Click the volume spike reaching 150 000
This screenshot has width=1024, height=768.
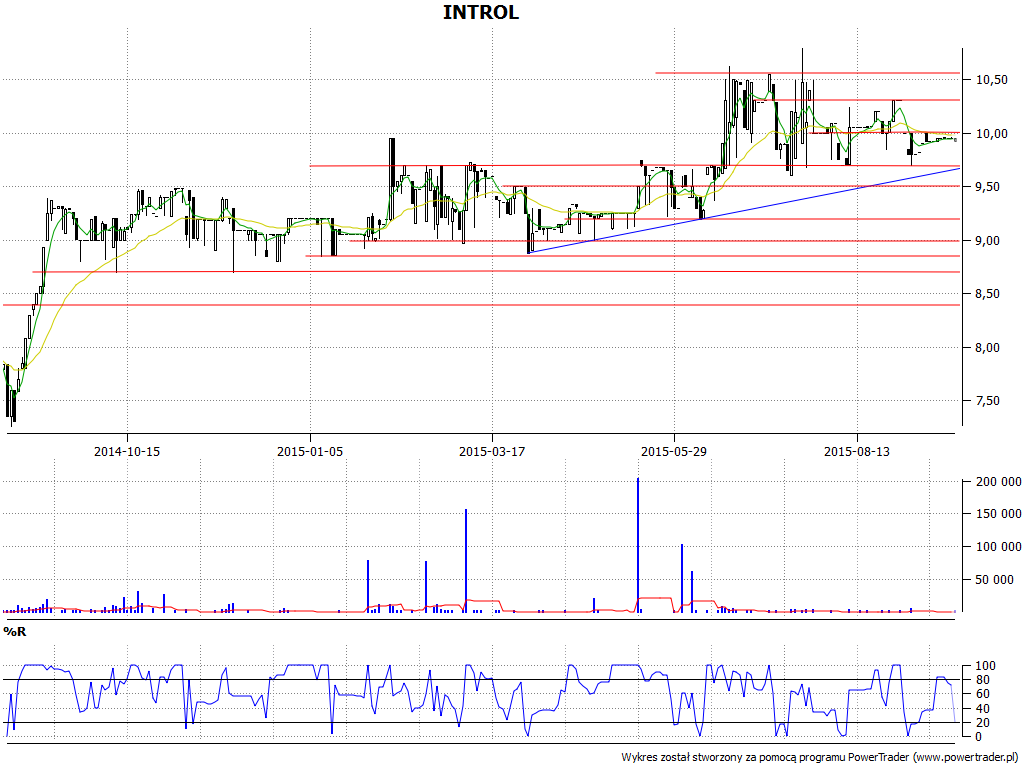click(466, 560)
